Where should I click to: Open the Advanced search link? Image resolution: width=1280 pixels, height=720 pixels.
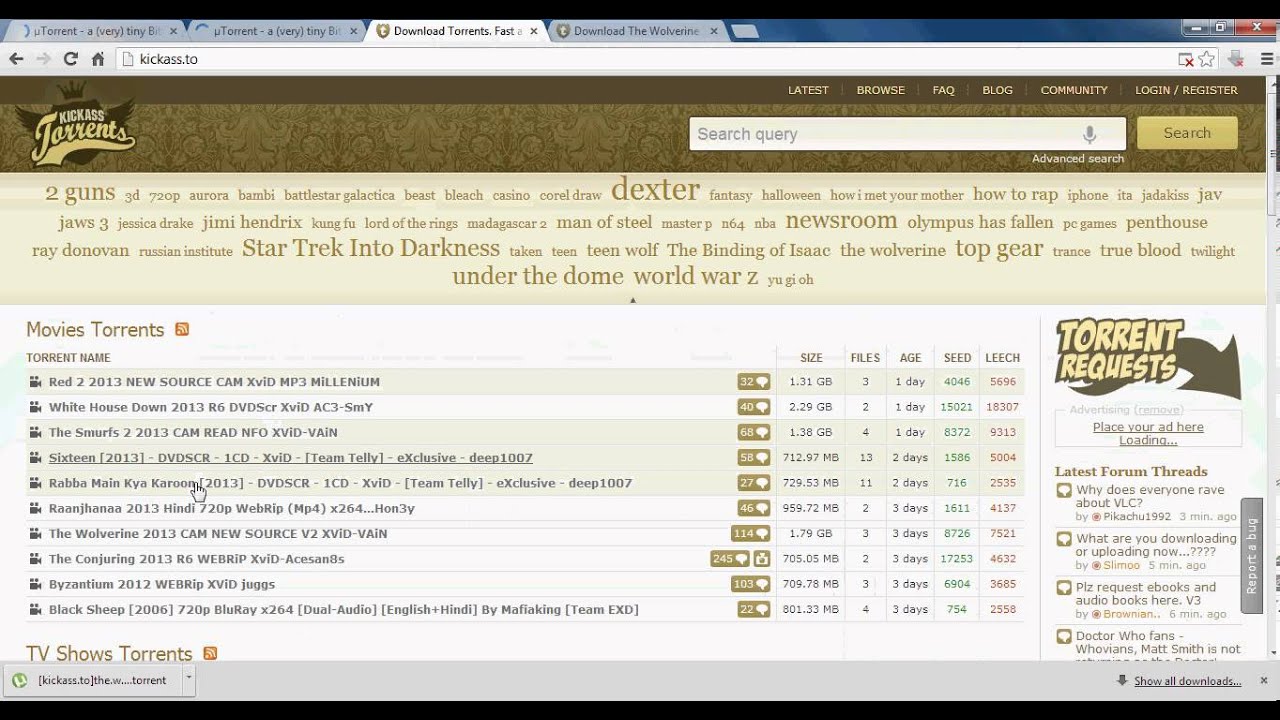point(1078,159)
